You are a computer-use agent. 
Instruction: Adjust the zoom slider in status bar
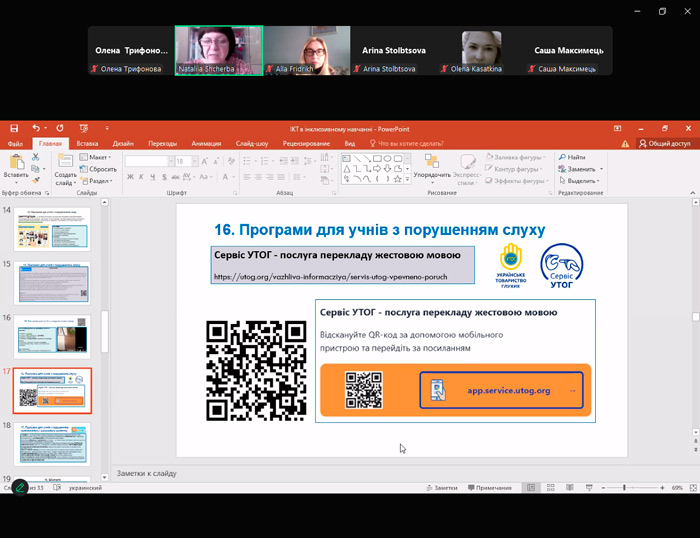pos(624,487)
